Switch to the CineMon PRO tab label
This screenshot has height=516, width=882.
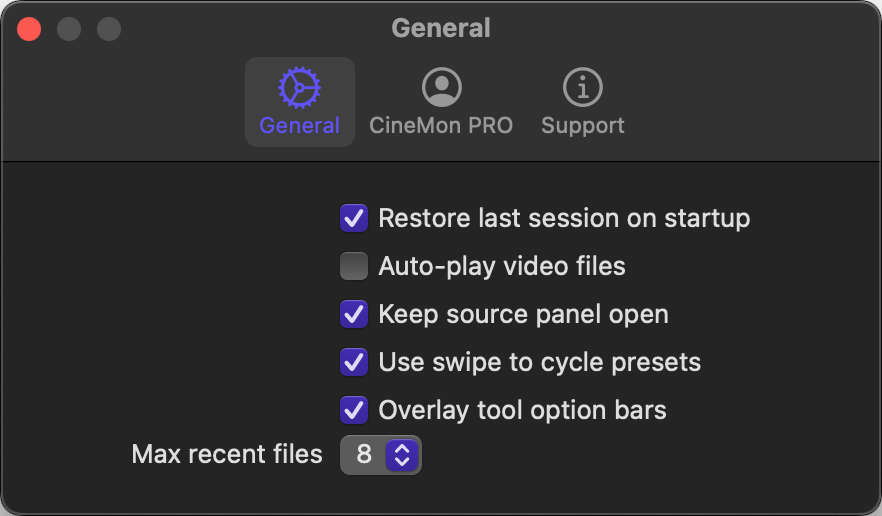click(441, 126)
